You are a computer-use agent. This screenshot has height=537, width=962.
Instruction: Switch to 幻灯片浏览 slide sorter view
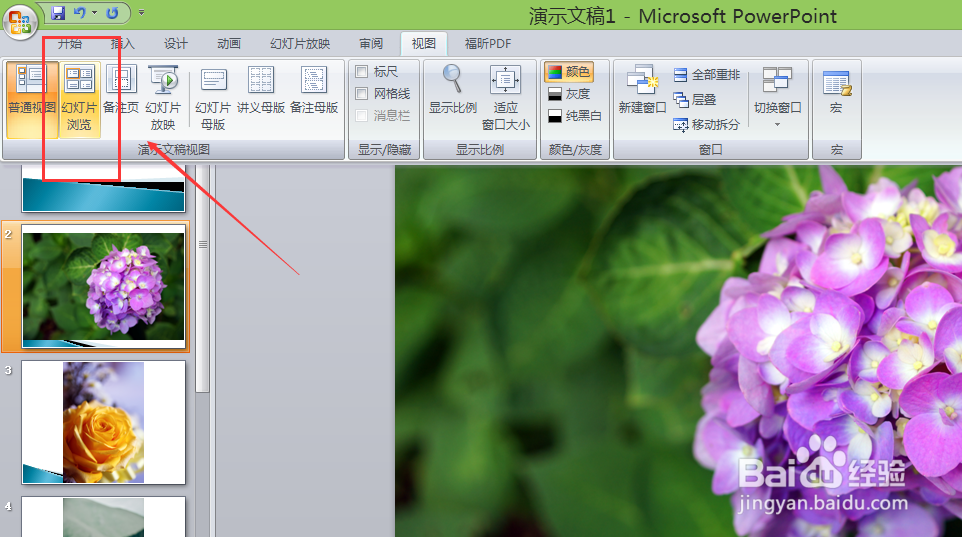point(79,99)
